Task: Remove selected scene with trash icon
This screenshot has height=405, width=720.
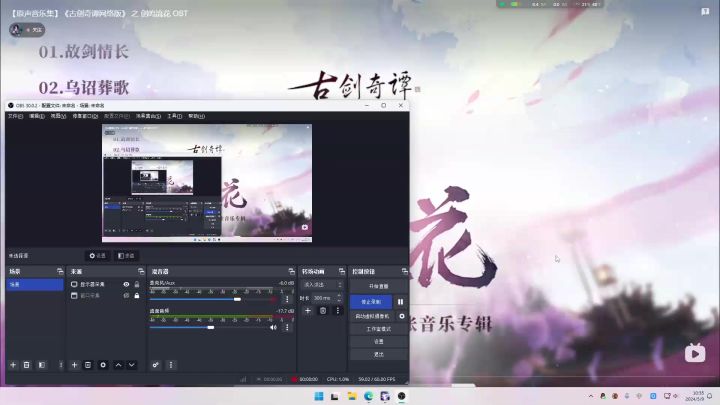Action: pos(27,365)
